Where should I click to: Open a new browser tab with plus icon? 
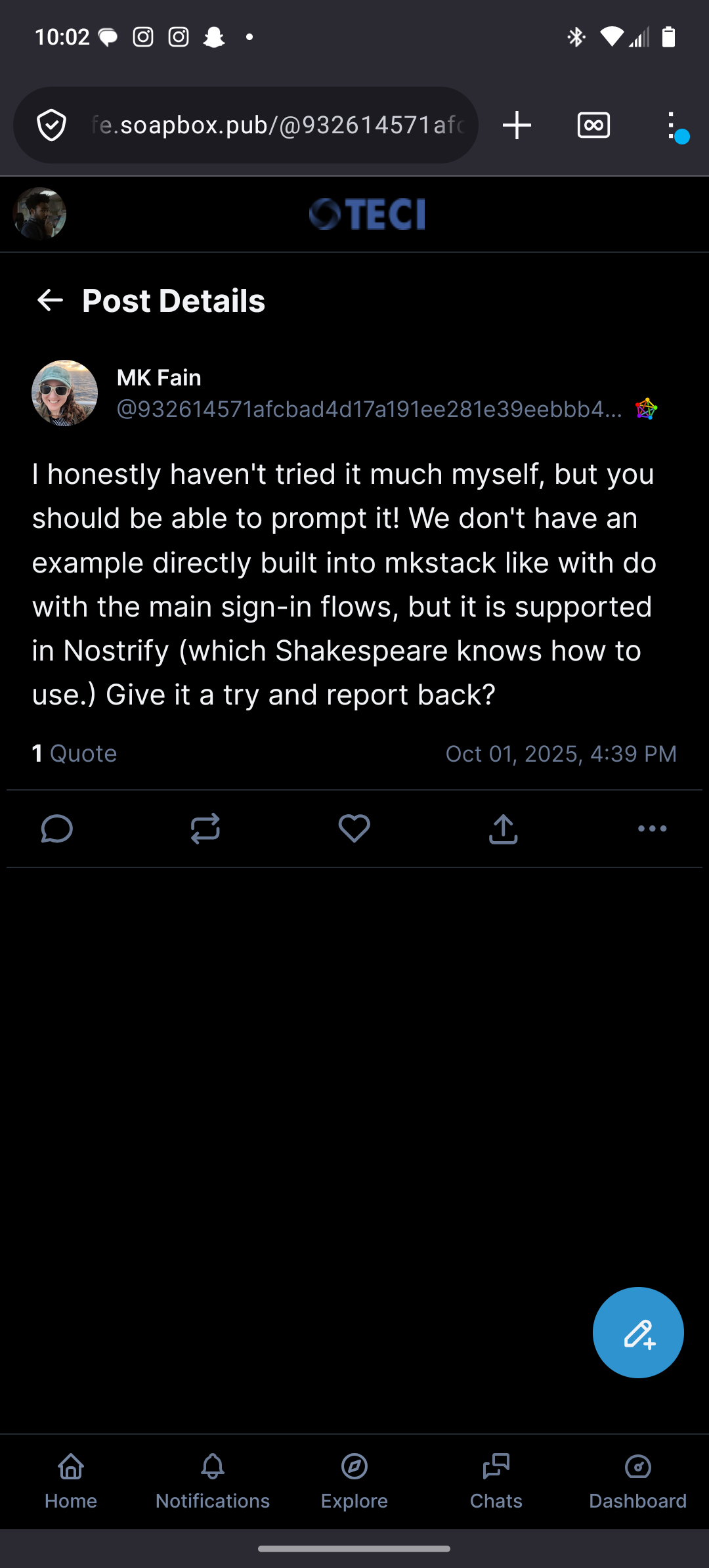point(517,125)
